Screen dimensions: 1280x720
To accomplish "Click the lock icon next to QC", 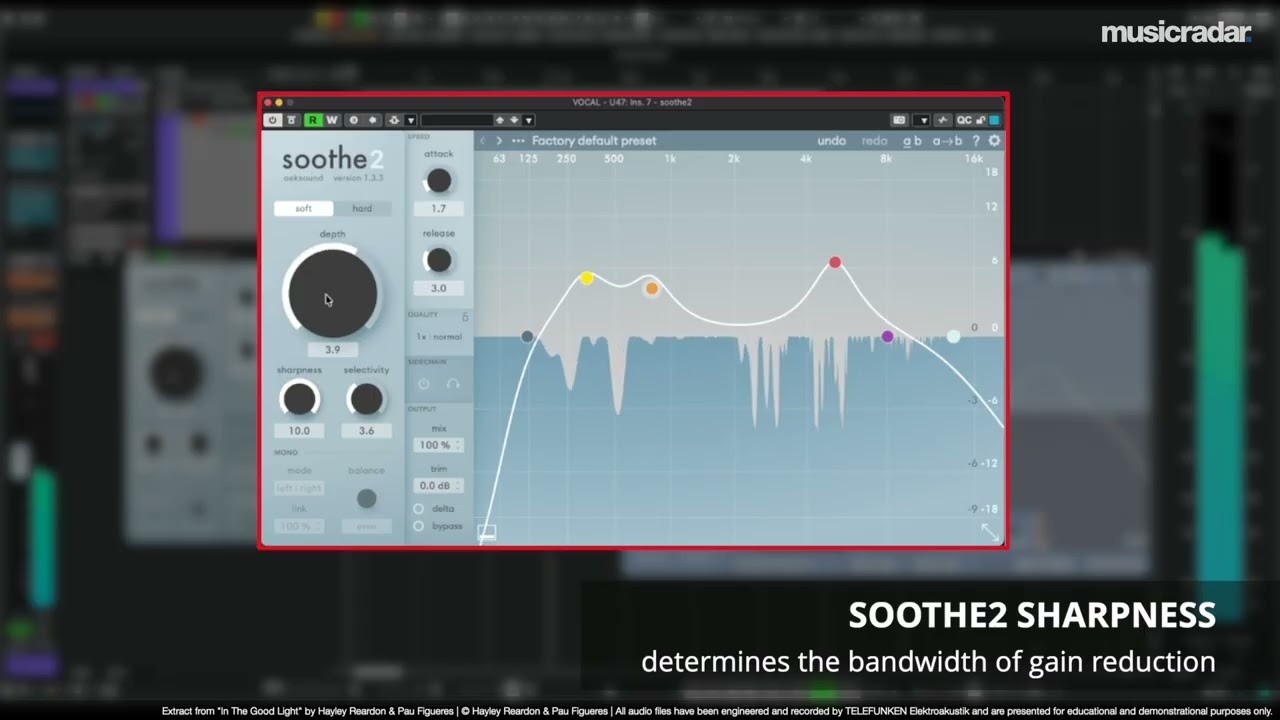I will click(x=980, y=120).
